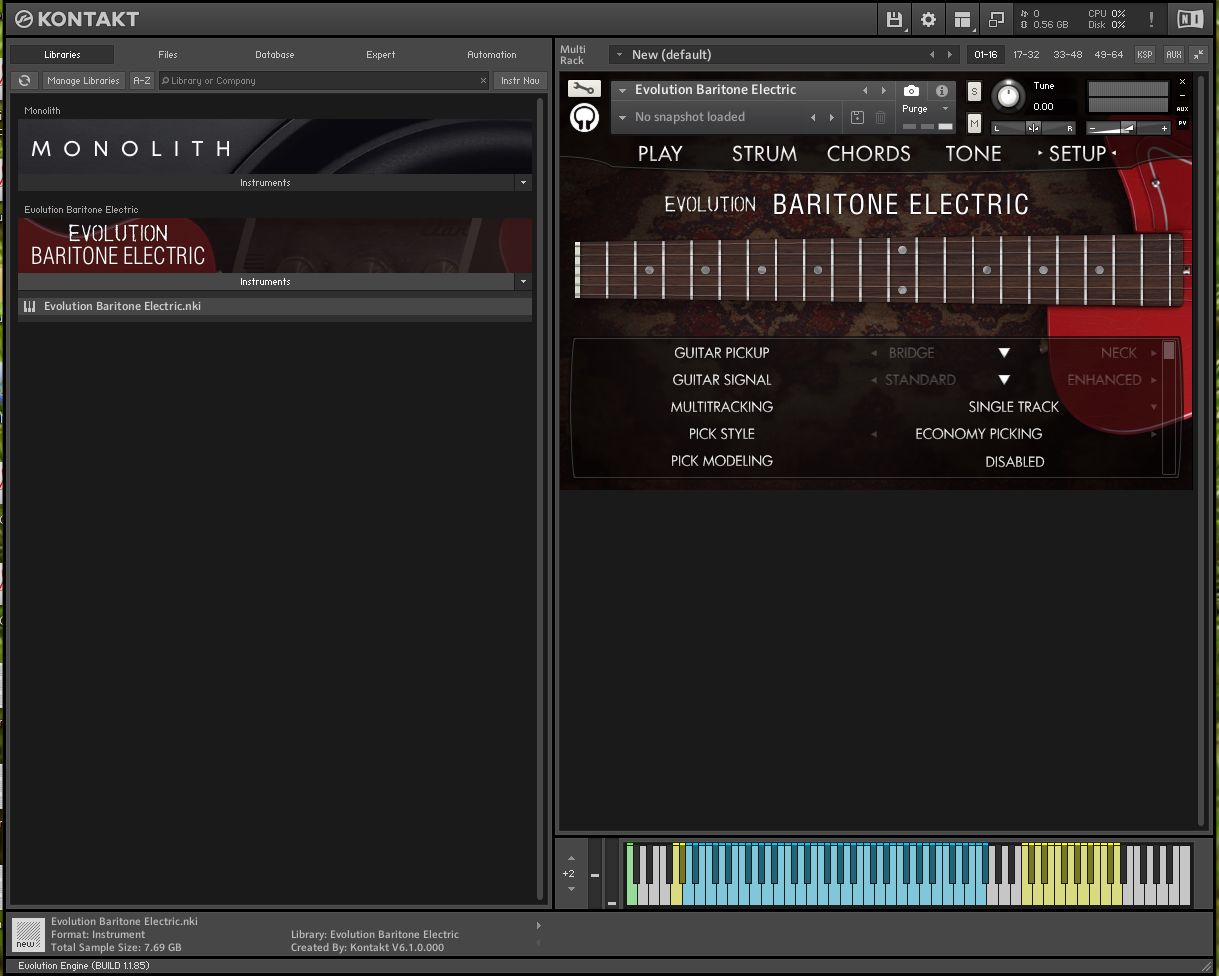Click the refresh libraries icon
1219x976 pixels.
[x=25, y=80]
